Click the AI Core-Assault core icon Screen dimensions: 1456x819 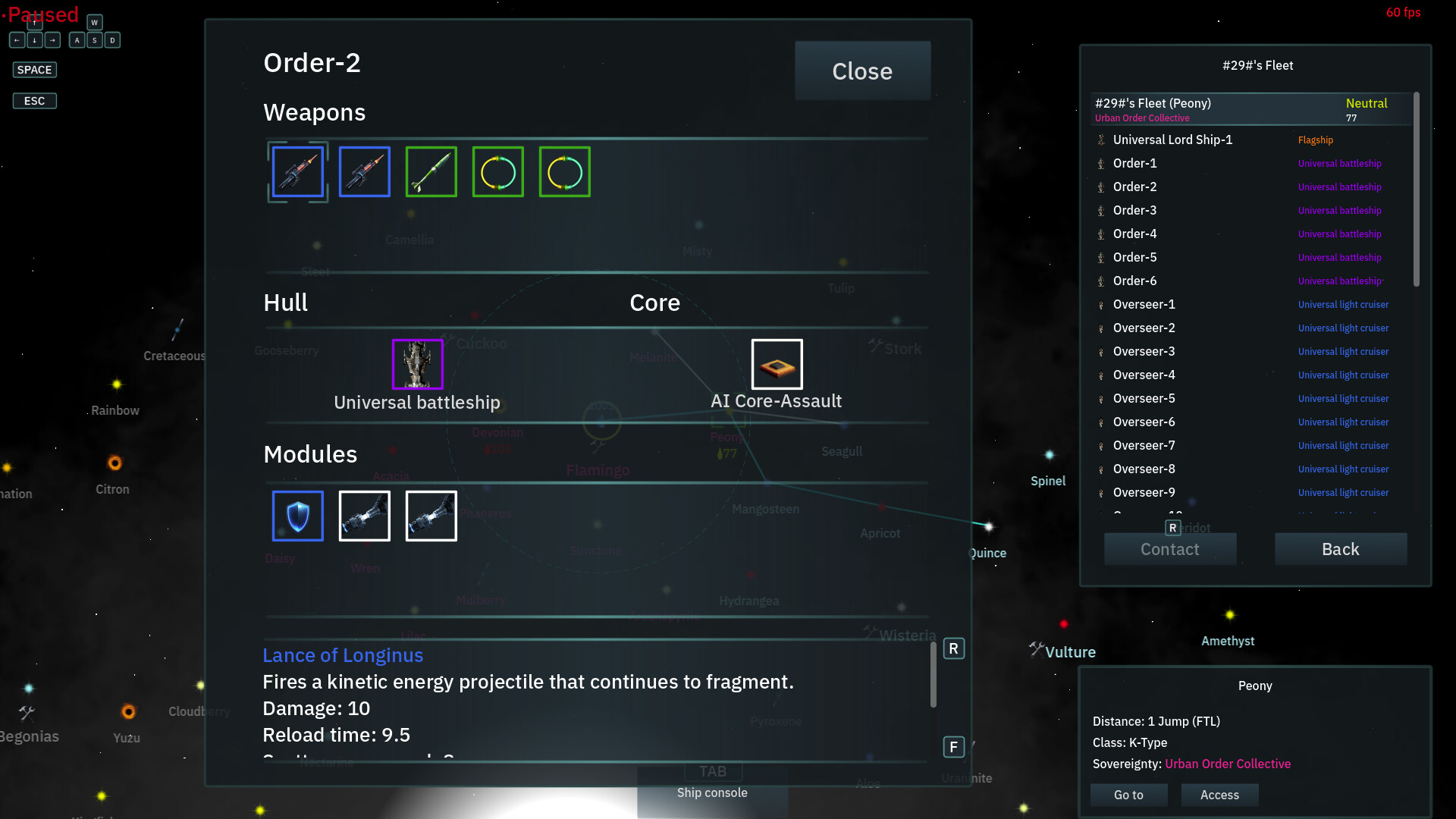pos(777,364)
